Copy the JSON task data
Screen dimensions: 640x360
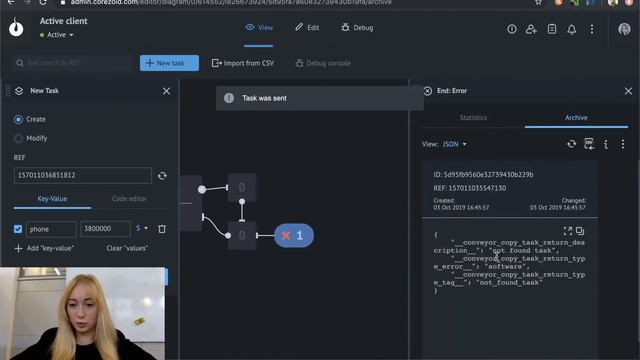[x=580, y=231]
